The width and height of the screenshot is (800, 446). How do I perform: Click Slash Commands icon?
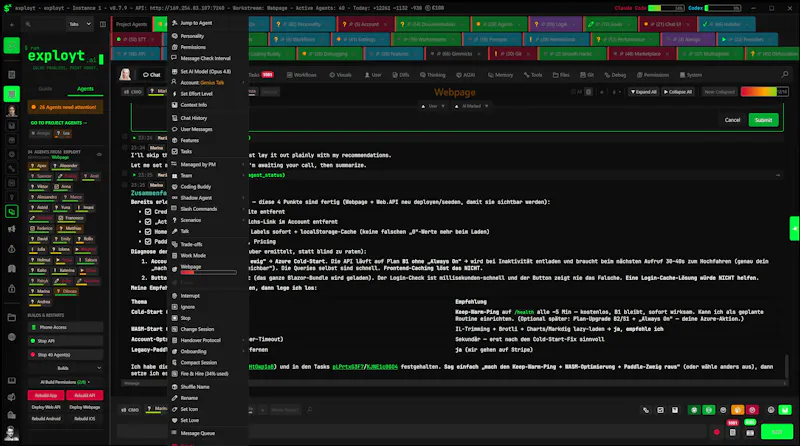coord(174,209)
